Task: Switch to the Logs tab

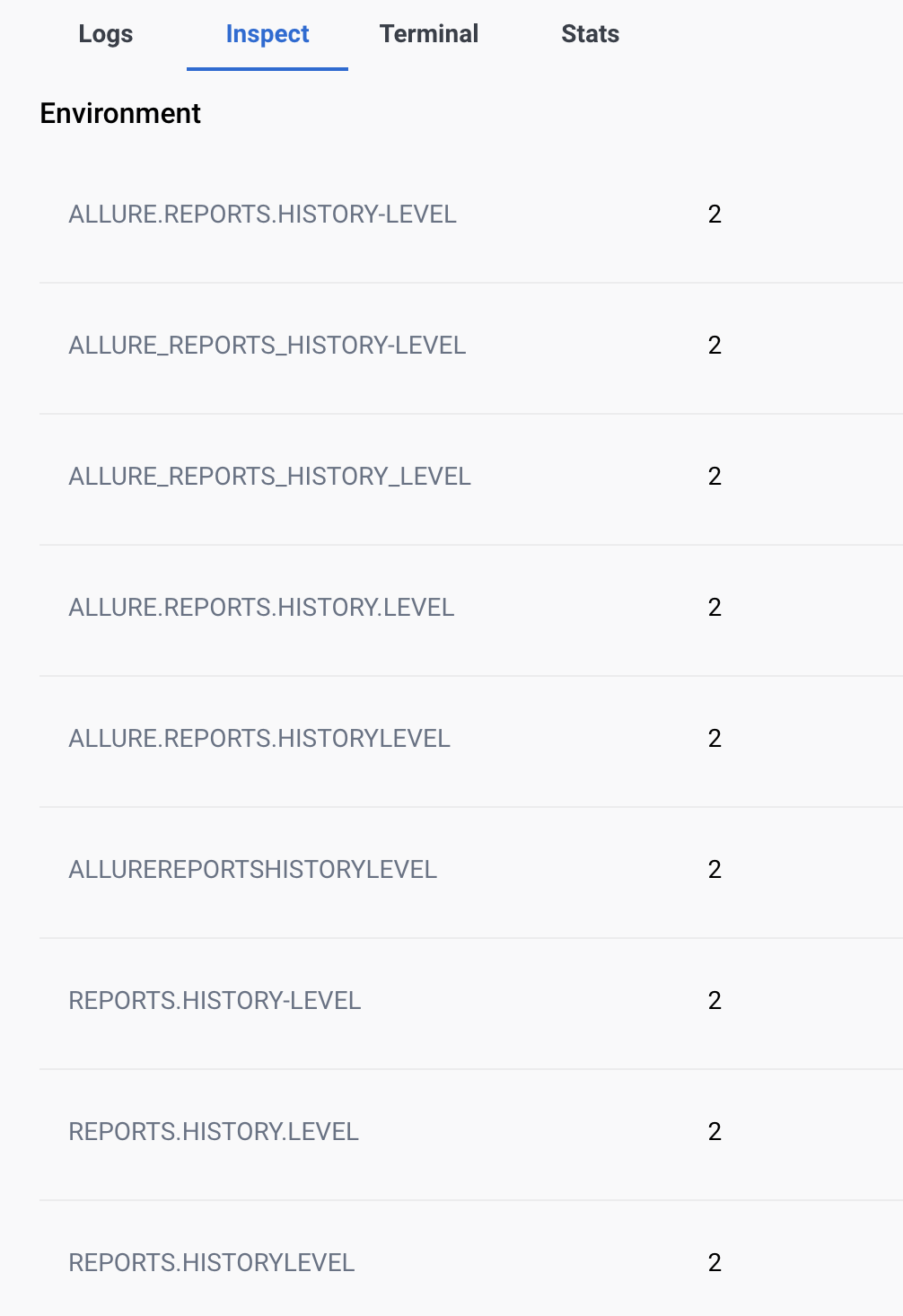Action: tap(106, 34)
